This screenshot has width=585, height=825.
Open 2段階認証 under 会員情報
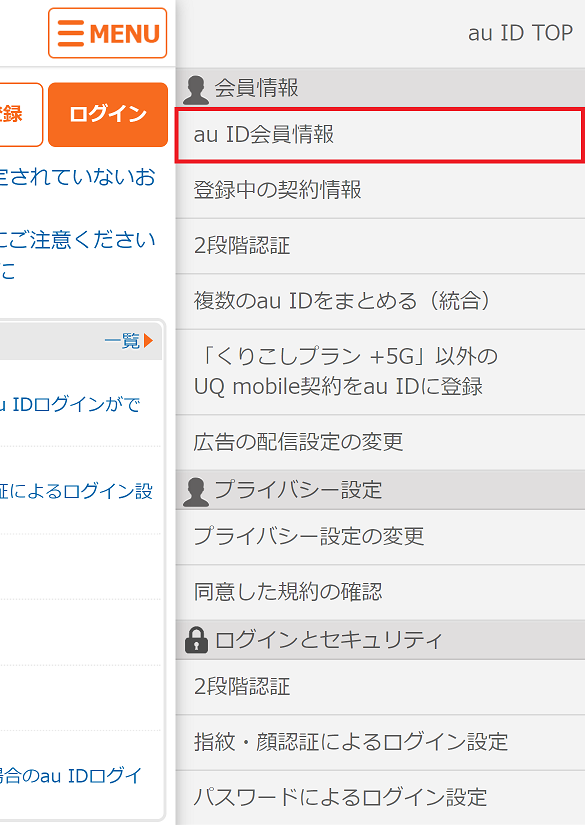[380, 246]
